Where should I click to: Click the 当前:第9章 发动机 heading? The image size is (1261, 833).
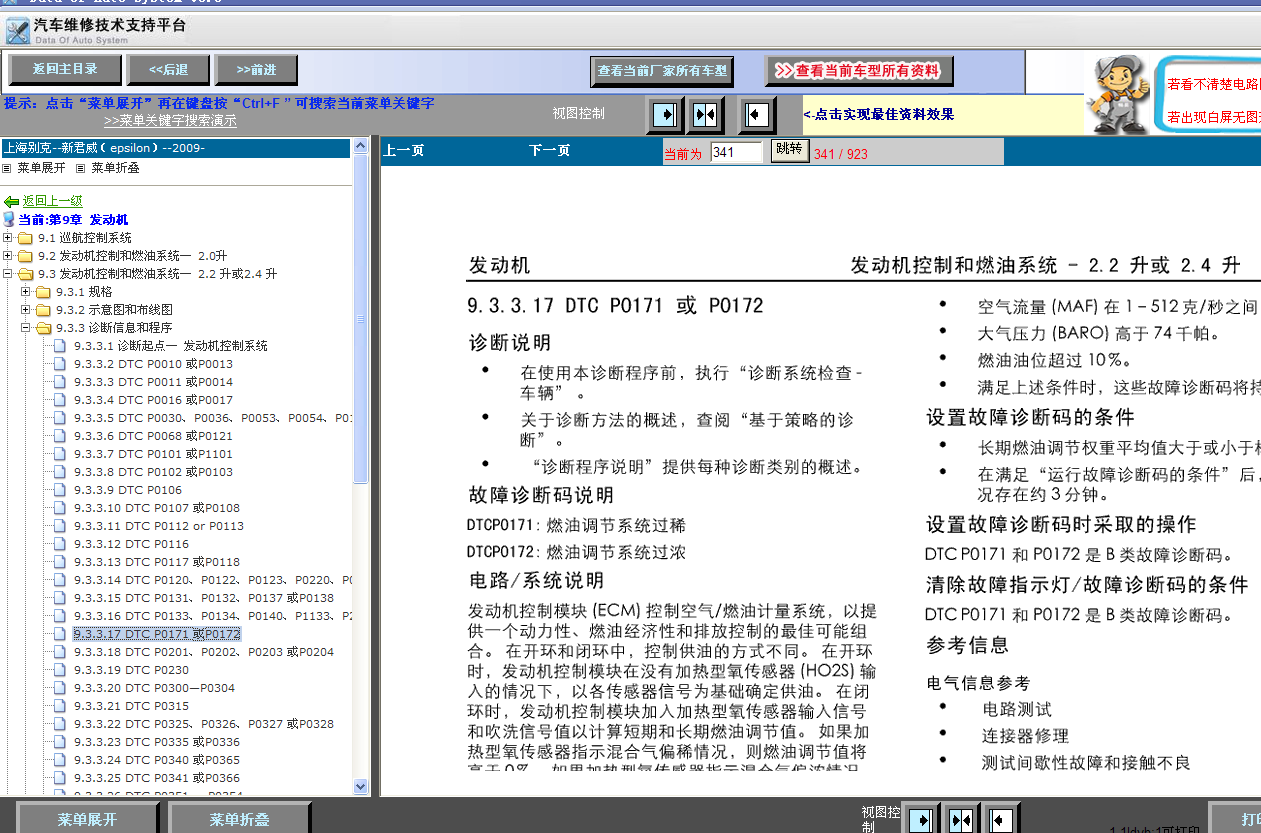pyautogui.click(x=73, y=220)
